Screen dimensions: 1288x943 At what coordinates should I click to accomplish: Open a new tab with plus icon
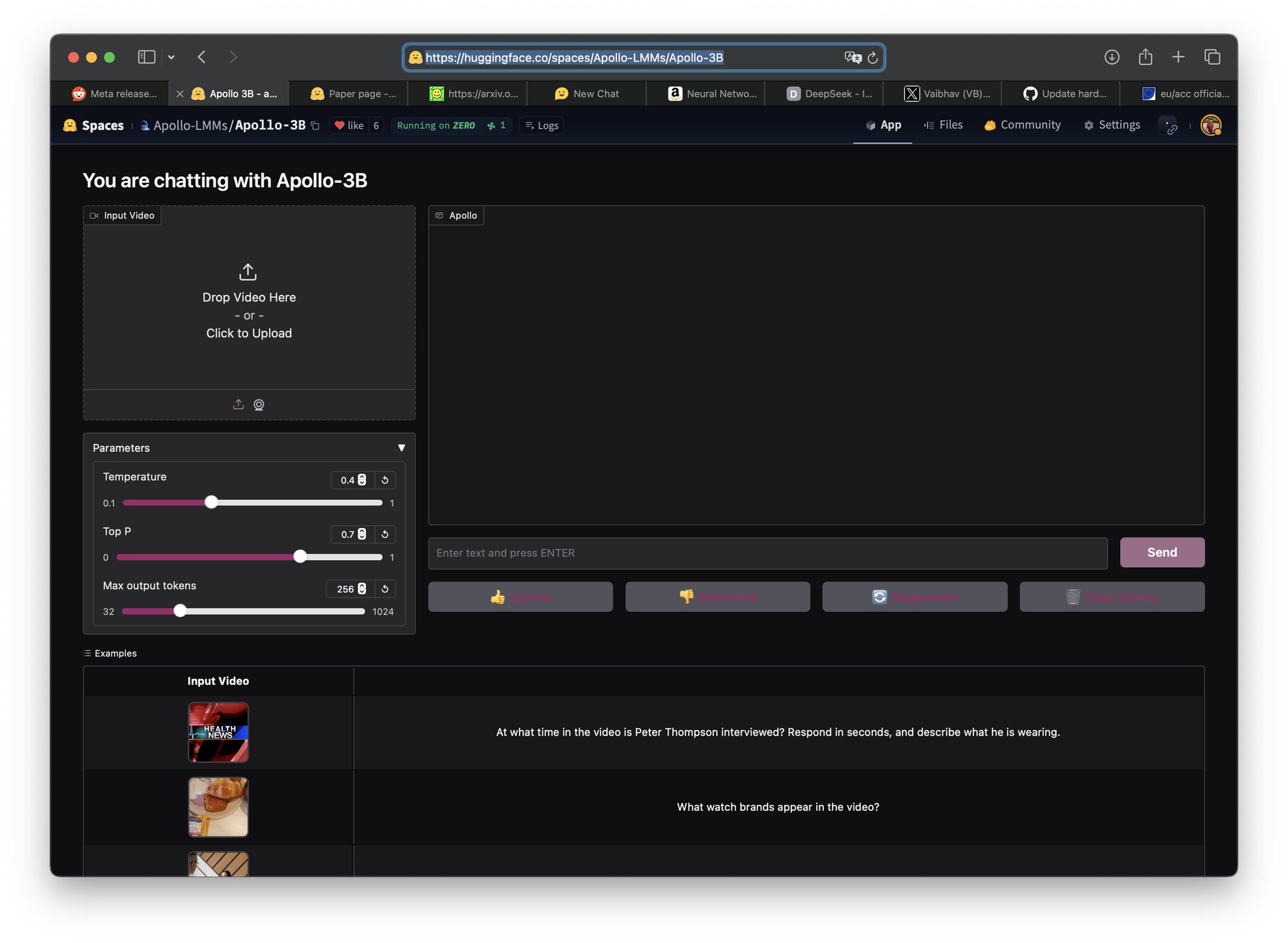coord(1178,57)
